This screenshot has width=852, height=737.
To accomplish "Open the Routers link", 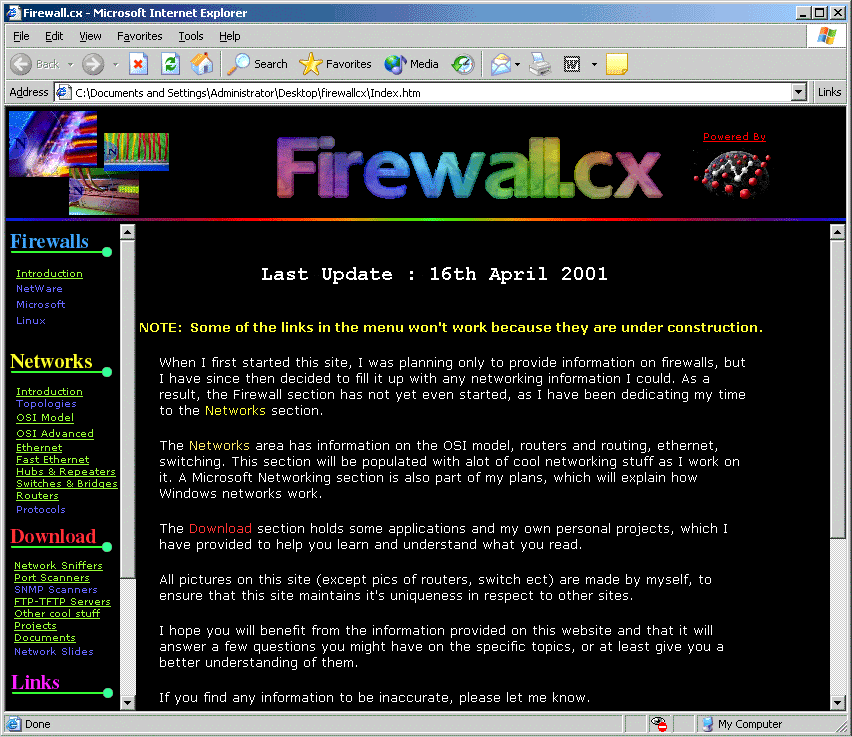I will point(37,495).
